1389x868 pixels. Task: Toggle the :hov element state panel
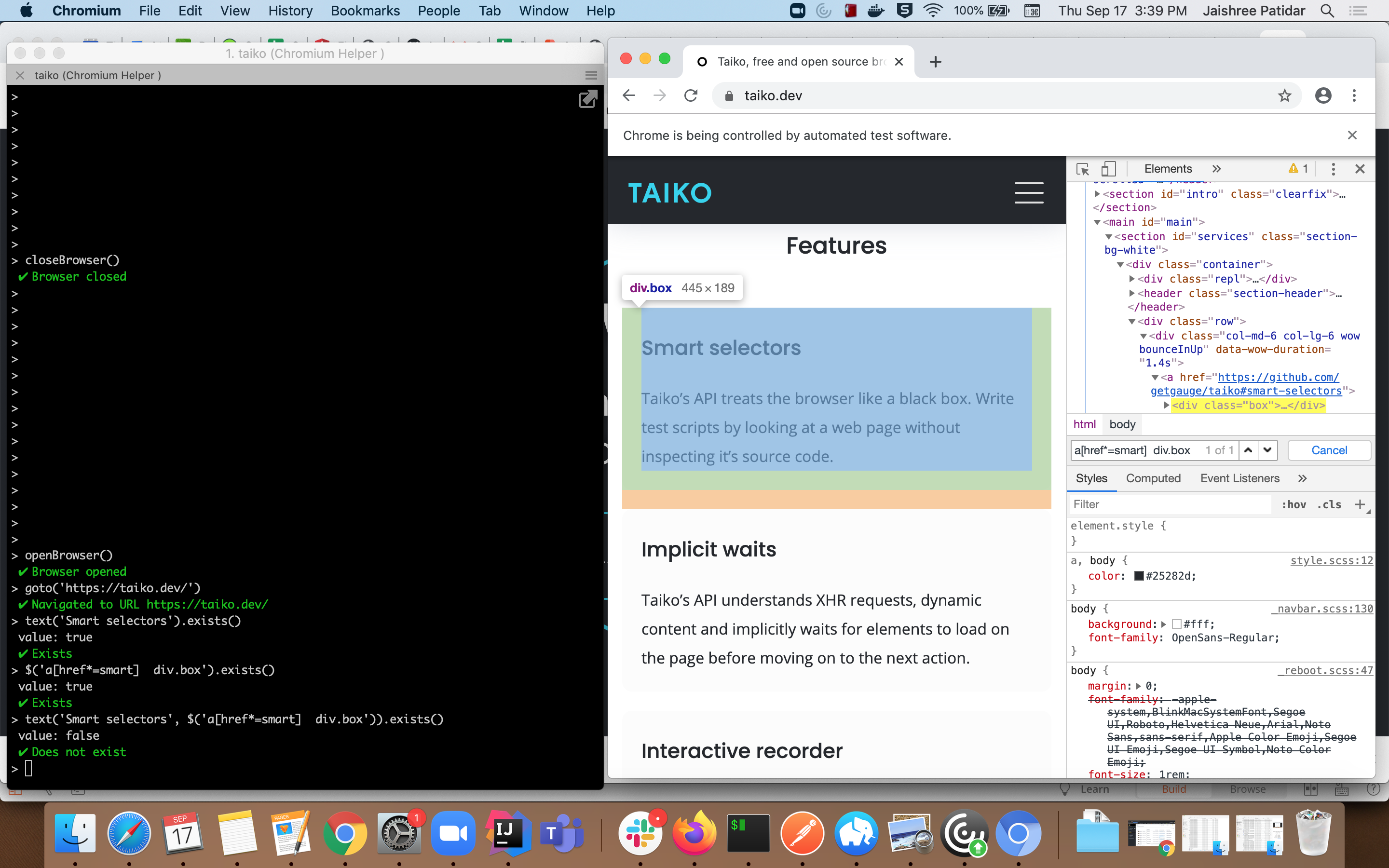click(1294, 504)
